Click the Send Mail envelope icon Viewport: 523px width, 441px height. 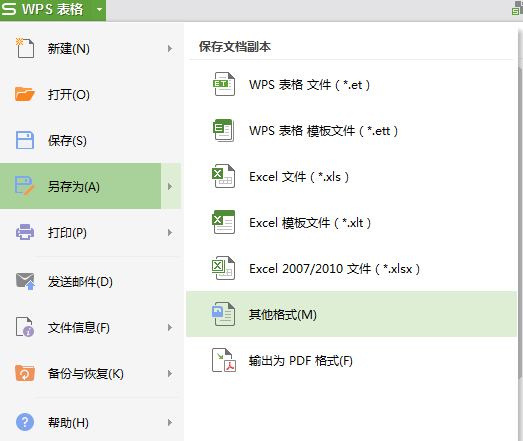(25, 281)
